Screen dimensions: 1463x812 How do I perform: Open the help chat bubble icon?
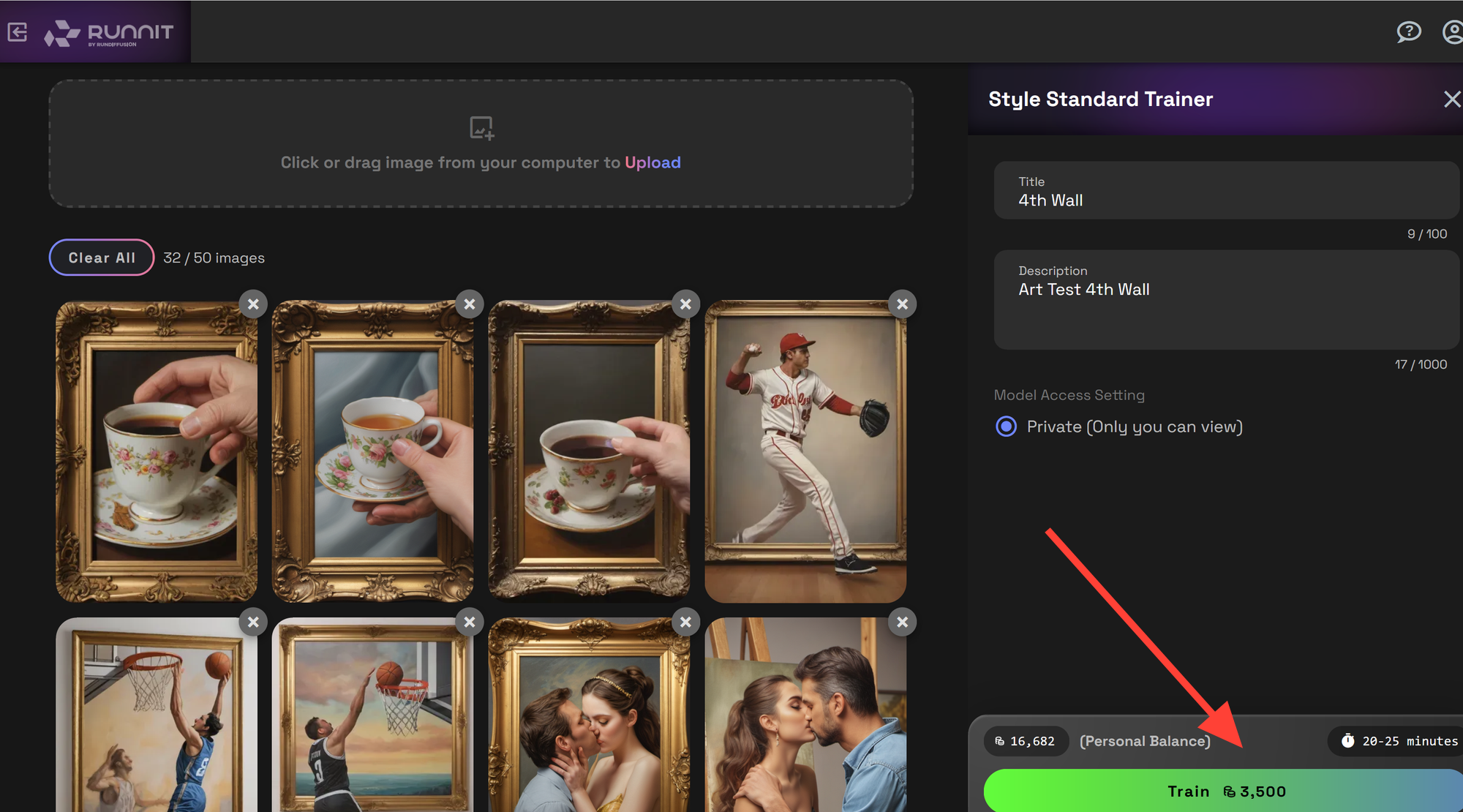click(1408, 31)
